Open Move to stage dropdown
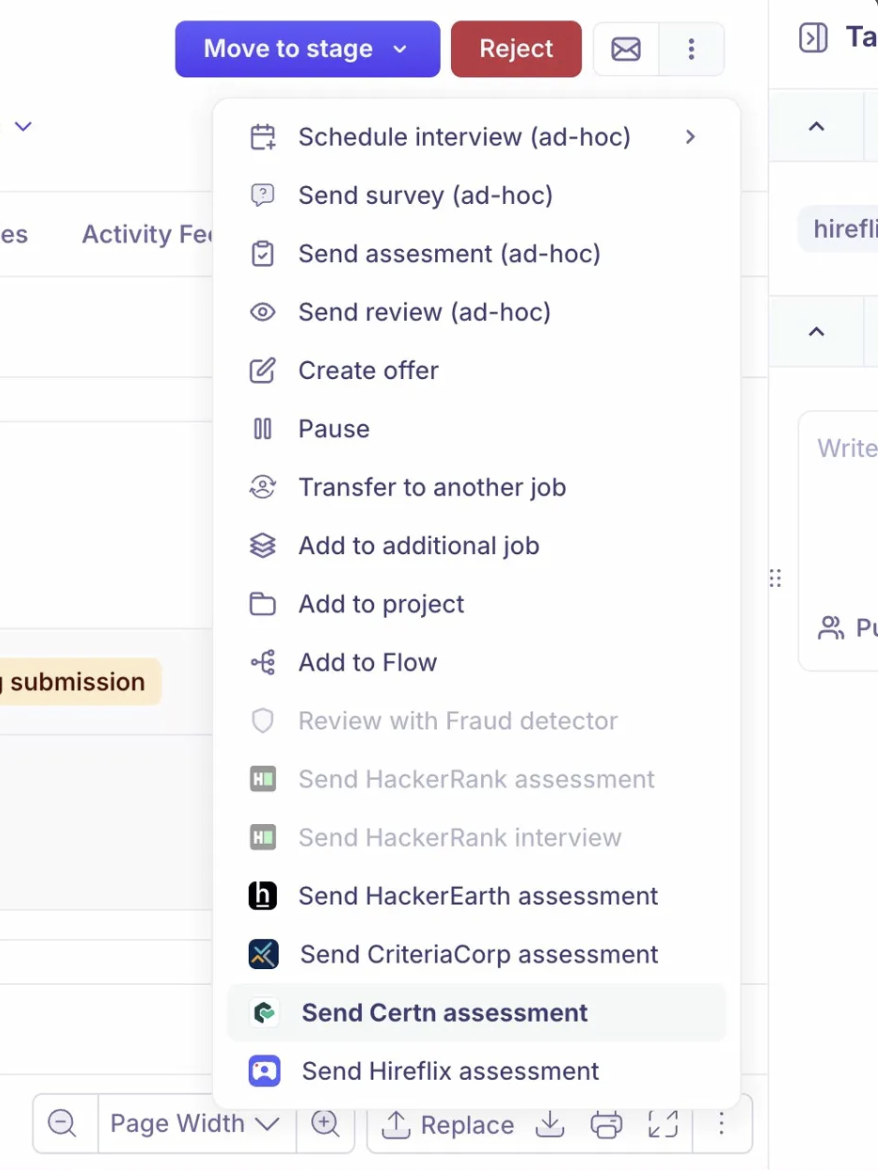Viewport: 878px width, 1170px height. tap(307, 49)
